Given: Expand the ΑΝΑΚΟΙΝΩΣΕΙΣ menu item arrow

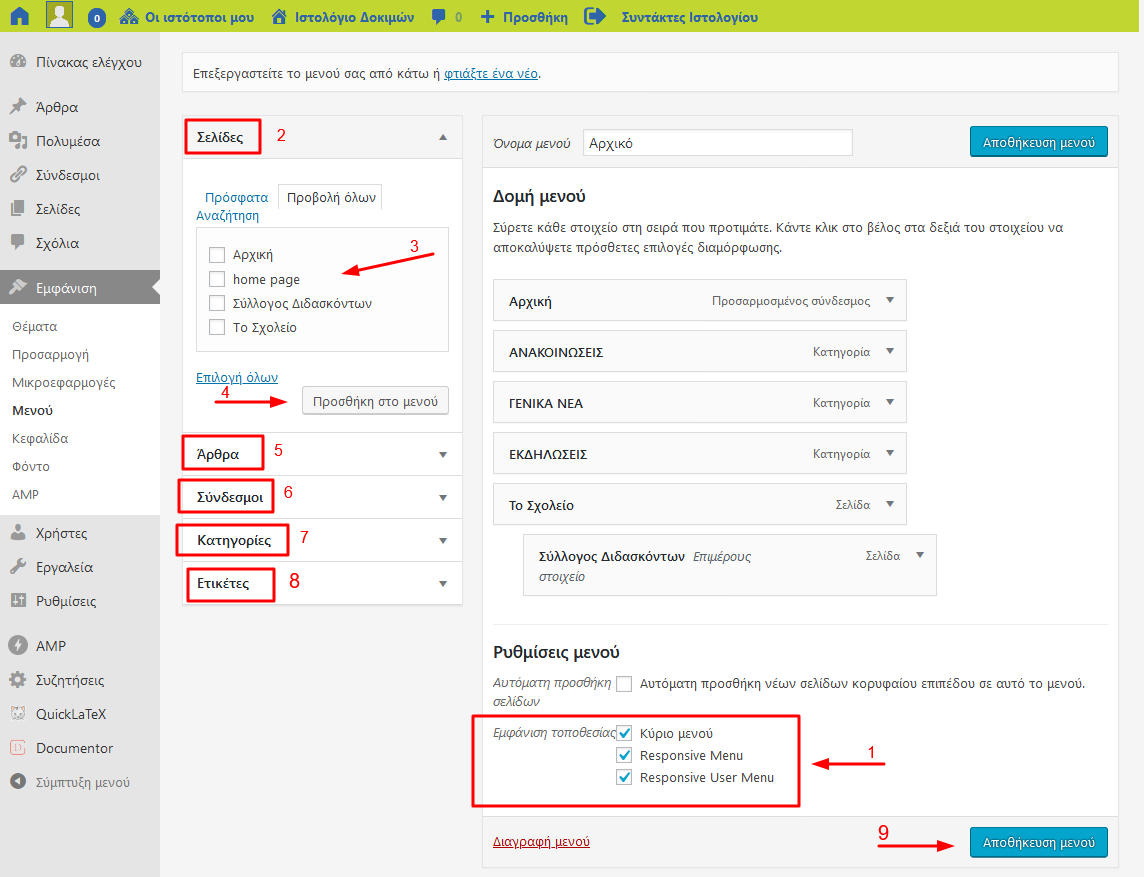Looking at the screenshot, I should 890,352.
